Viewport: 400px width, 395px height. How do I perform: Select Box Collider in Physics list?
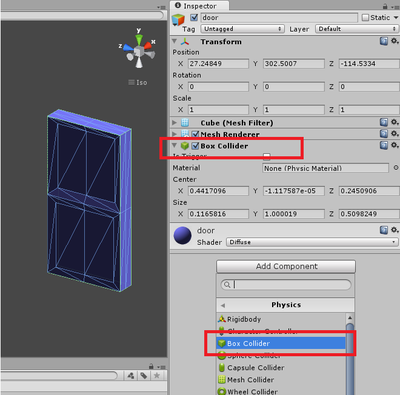tap(281, 343)
